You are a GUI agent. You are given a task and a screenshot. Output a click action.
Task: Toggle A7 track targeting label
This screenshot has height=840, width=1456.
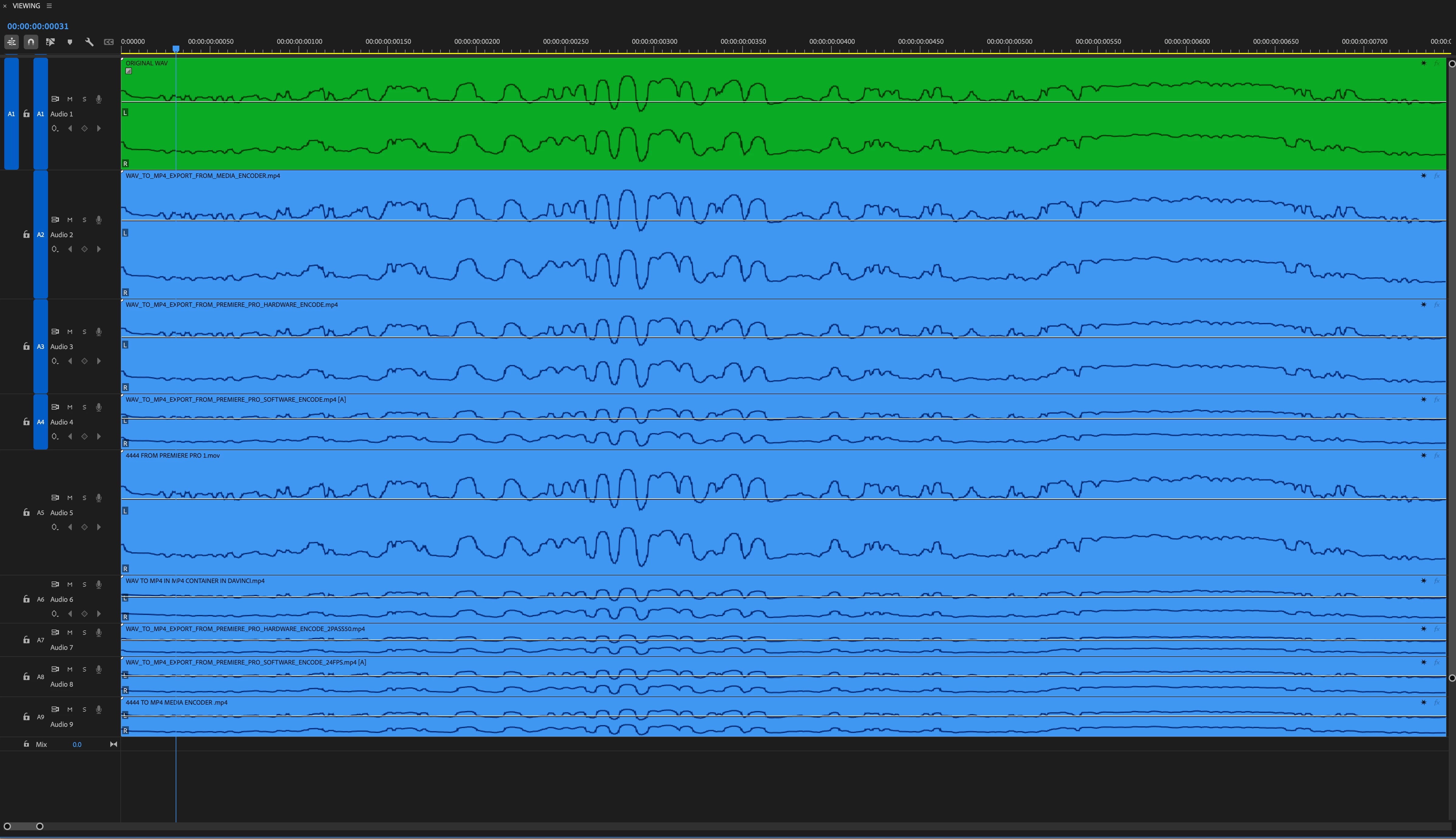40,640
